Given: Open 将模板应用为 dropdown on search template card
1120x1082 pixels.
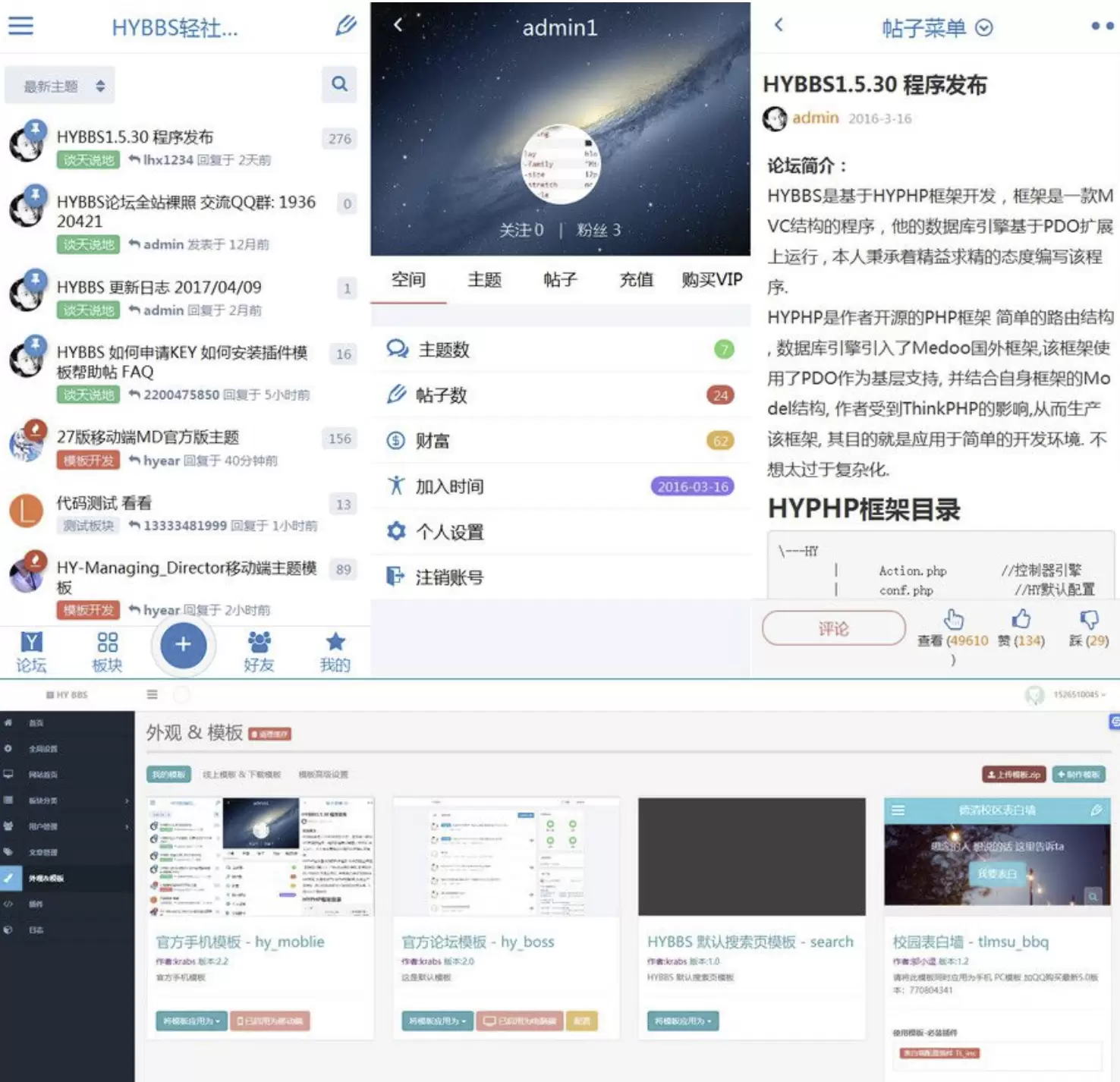Looking at the screenshot, I should [x=683, y=1021].
